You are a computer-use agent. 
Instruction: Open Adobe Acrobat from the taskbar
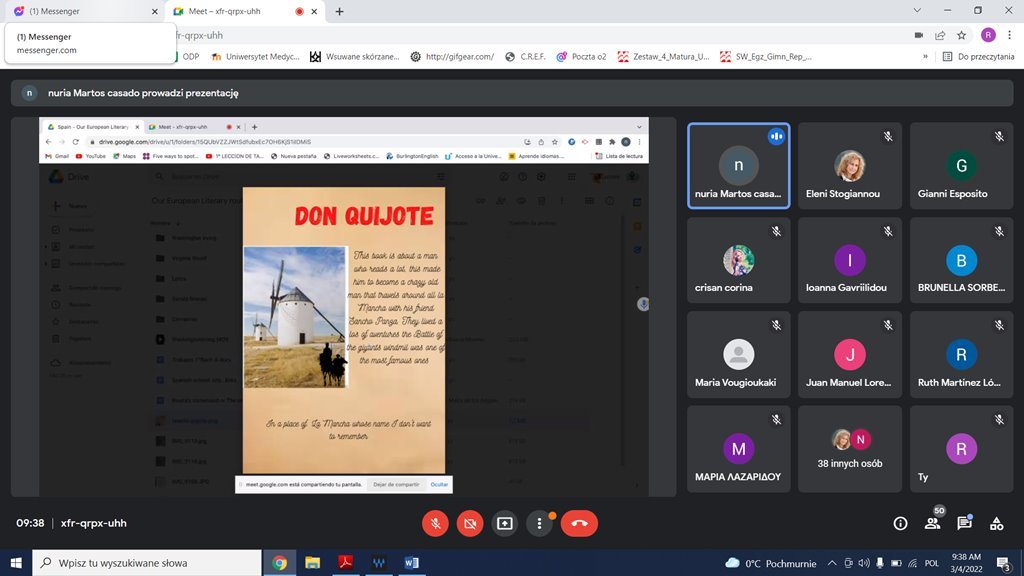(x=345, y=562)
